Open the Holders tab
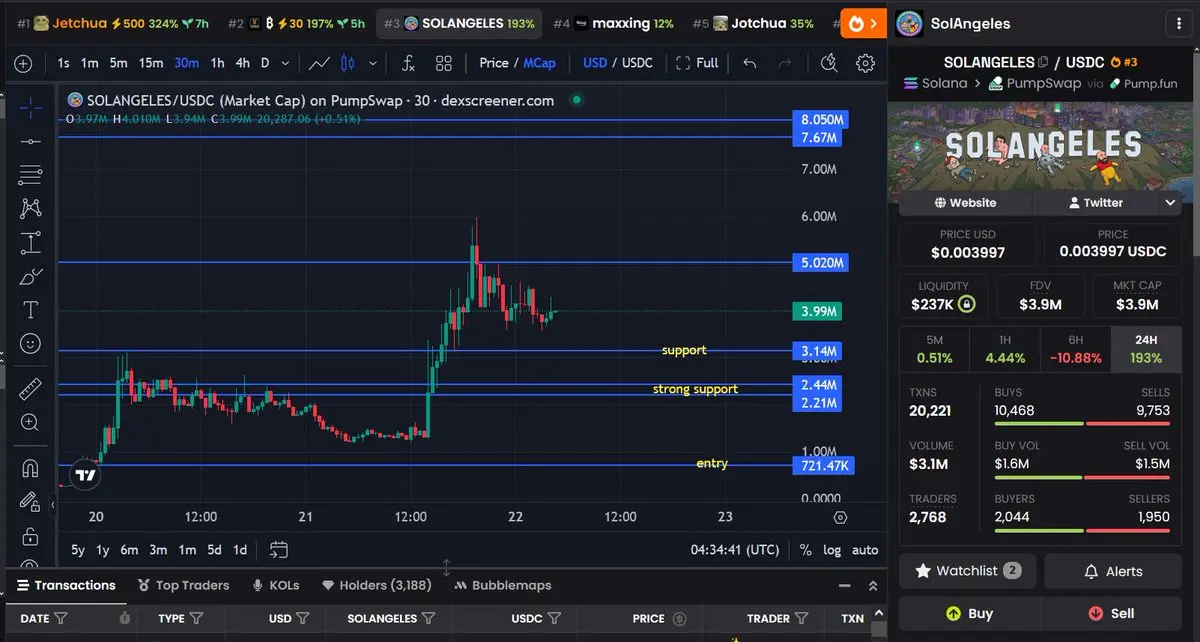Screen dimensions: 1200x642 coord(376,585)
